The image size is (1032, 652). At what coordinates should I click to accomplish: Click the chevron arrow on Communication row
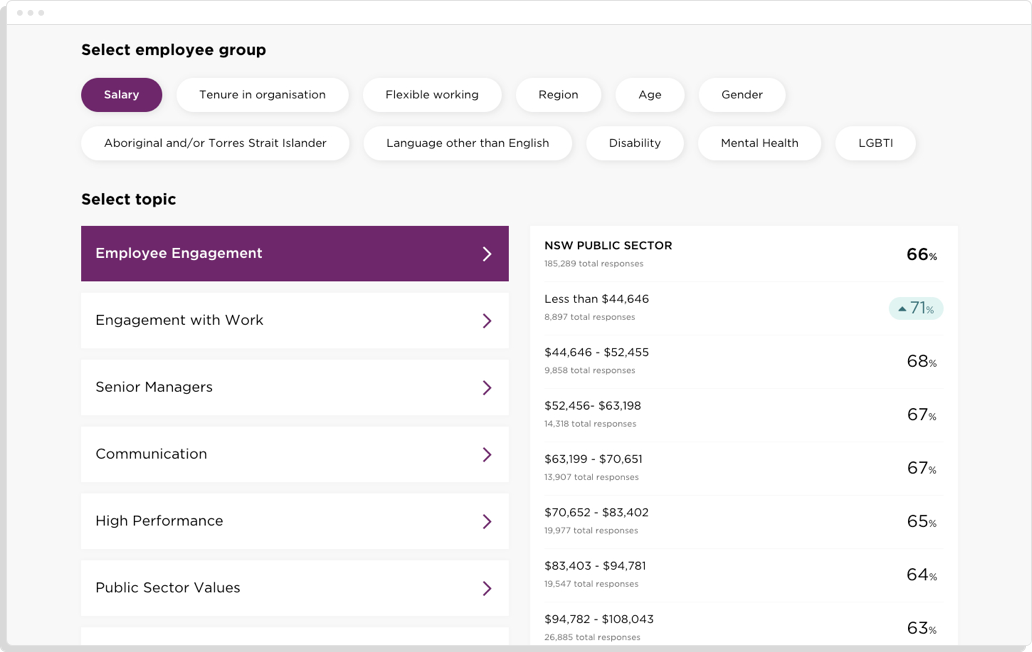pos(487,455)
